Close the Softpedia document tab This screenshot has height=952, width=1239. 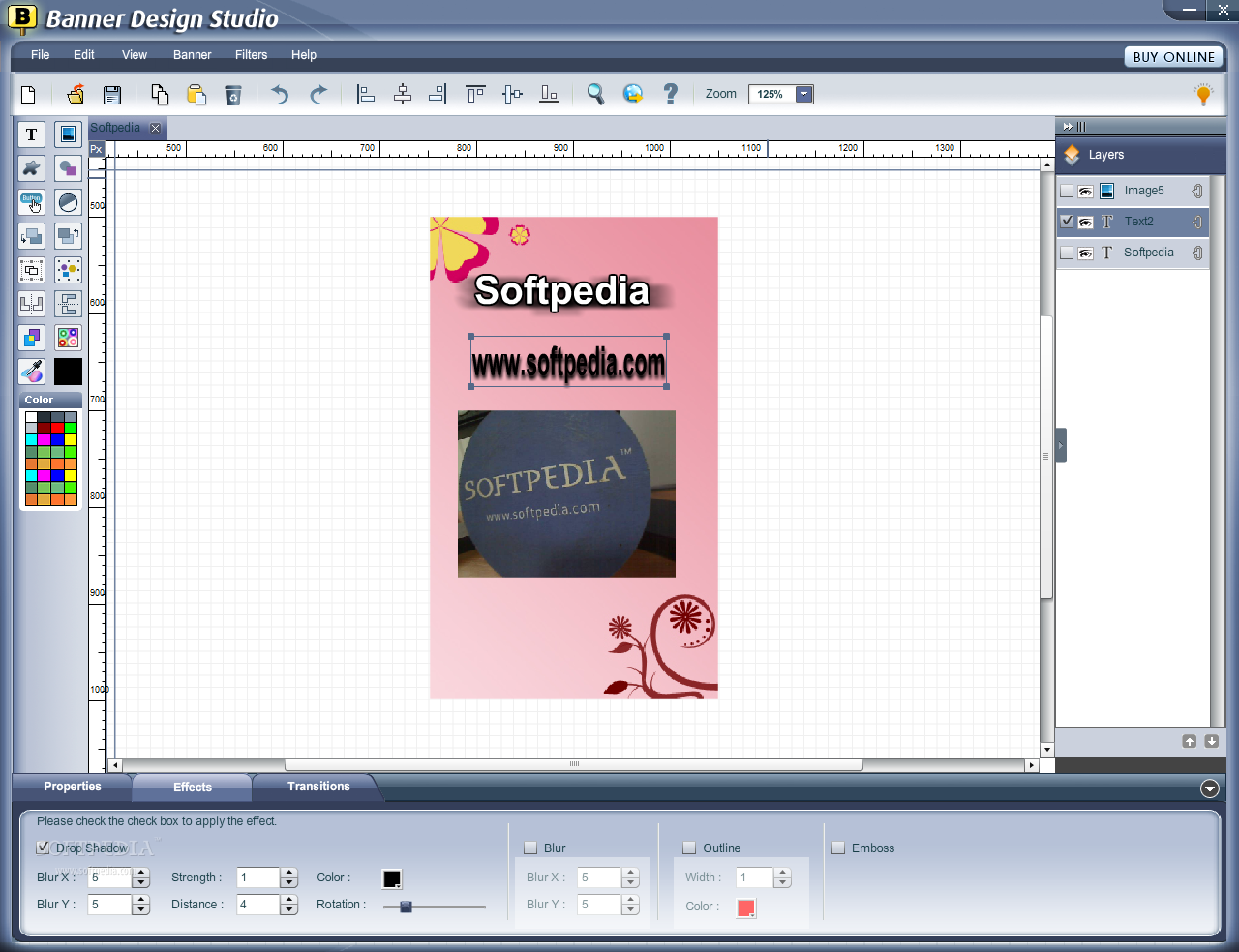155,128
